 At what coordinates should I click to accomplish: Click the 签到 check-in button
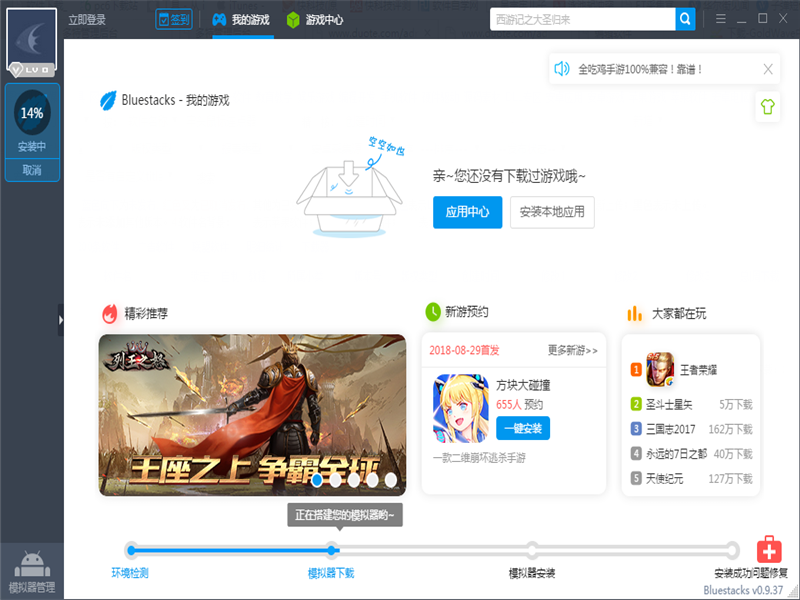pyautogui.click(x=174, y=19)
